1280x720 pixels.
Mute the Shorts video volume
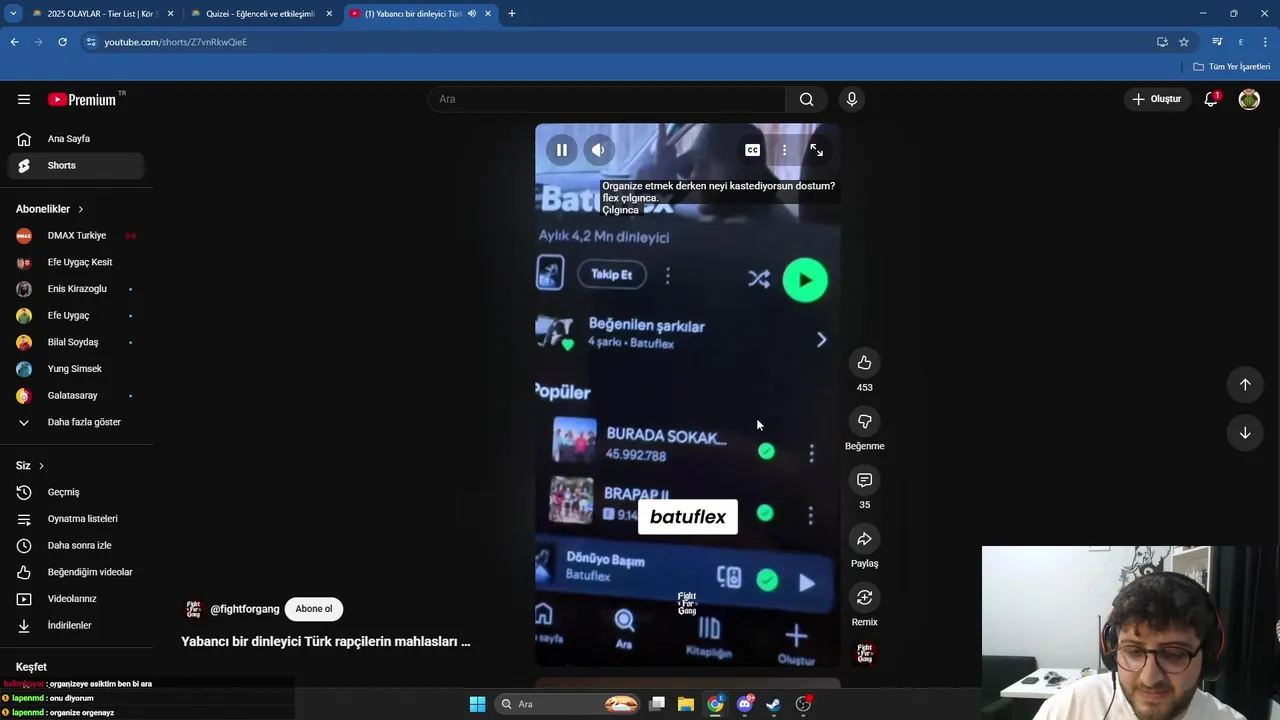(598, 150)
